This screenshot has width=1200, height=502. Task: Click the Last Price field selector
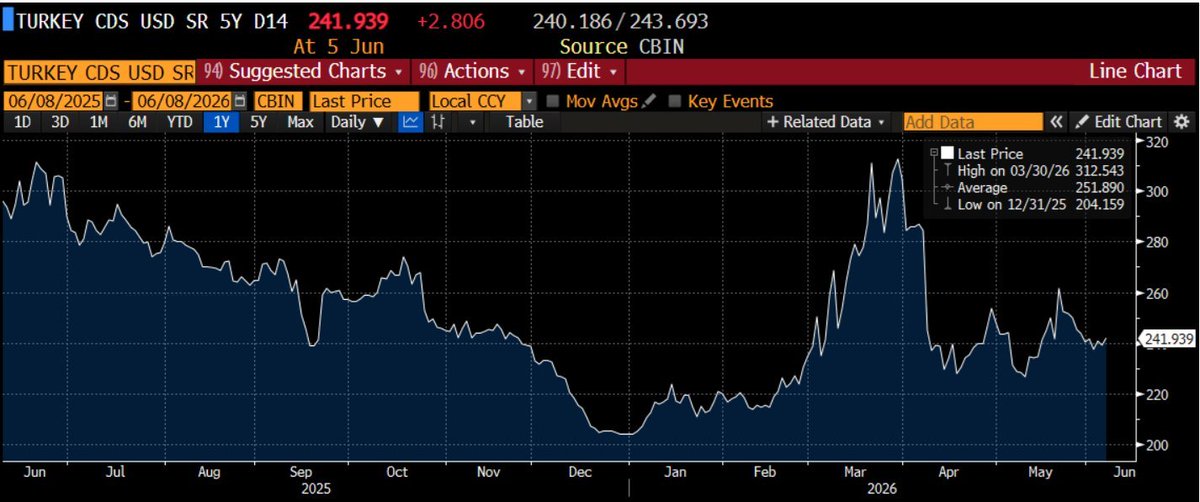tap(364, 101)
